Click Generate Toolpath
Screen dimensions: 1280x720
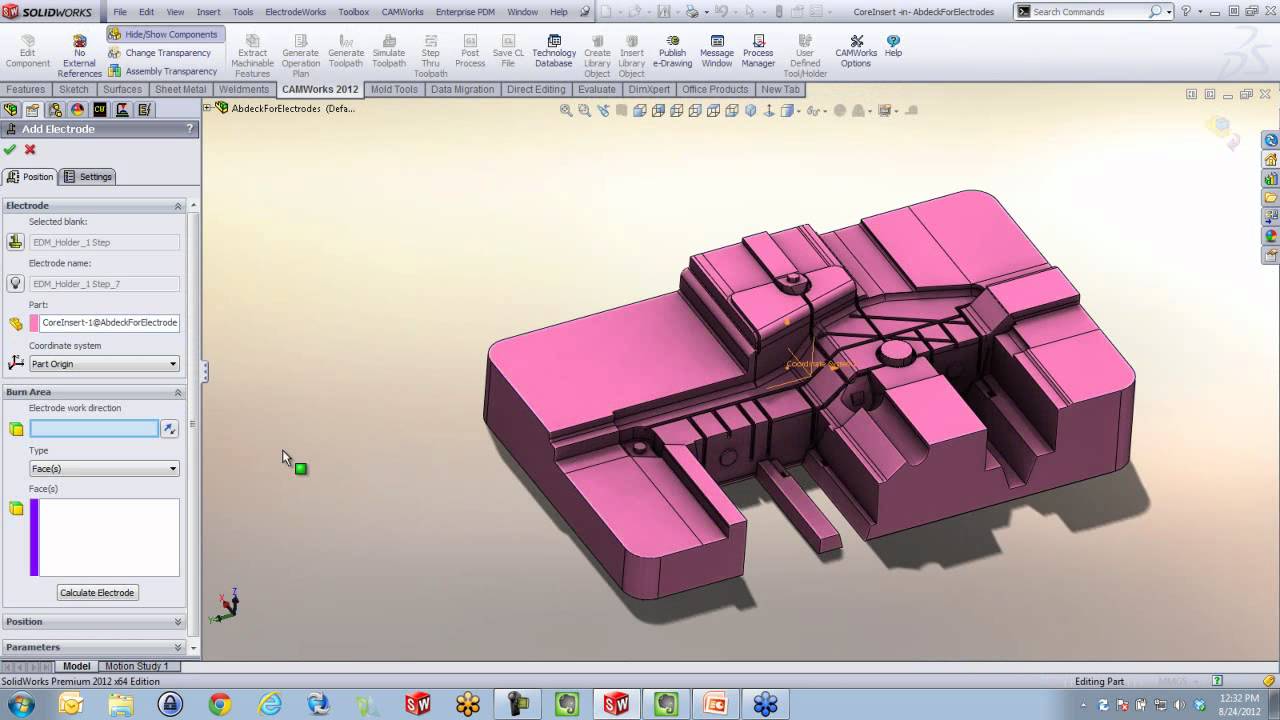pyautogui.click(x=346, y=52)
